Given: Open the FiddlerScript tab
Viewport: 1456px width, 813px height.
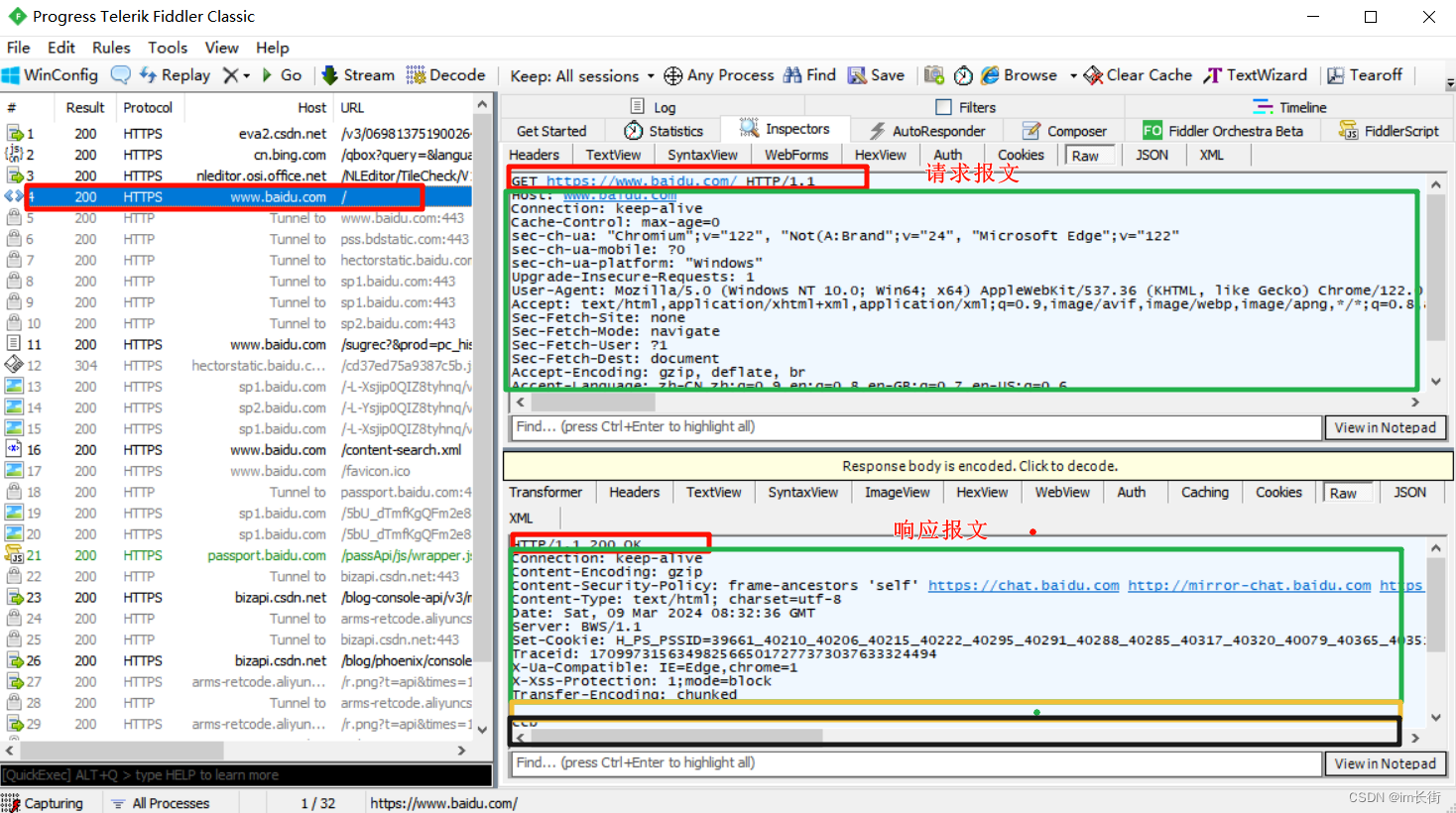Looking at the screenshot, I should [1389, 131].
